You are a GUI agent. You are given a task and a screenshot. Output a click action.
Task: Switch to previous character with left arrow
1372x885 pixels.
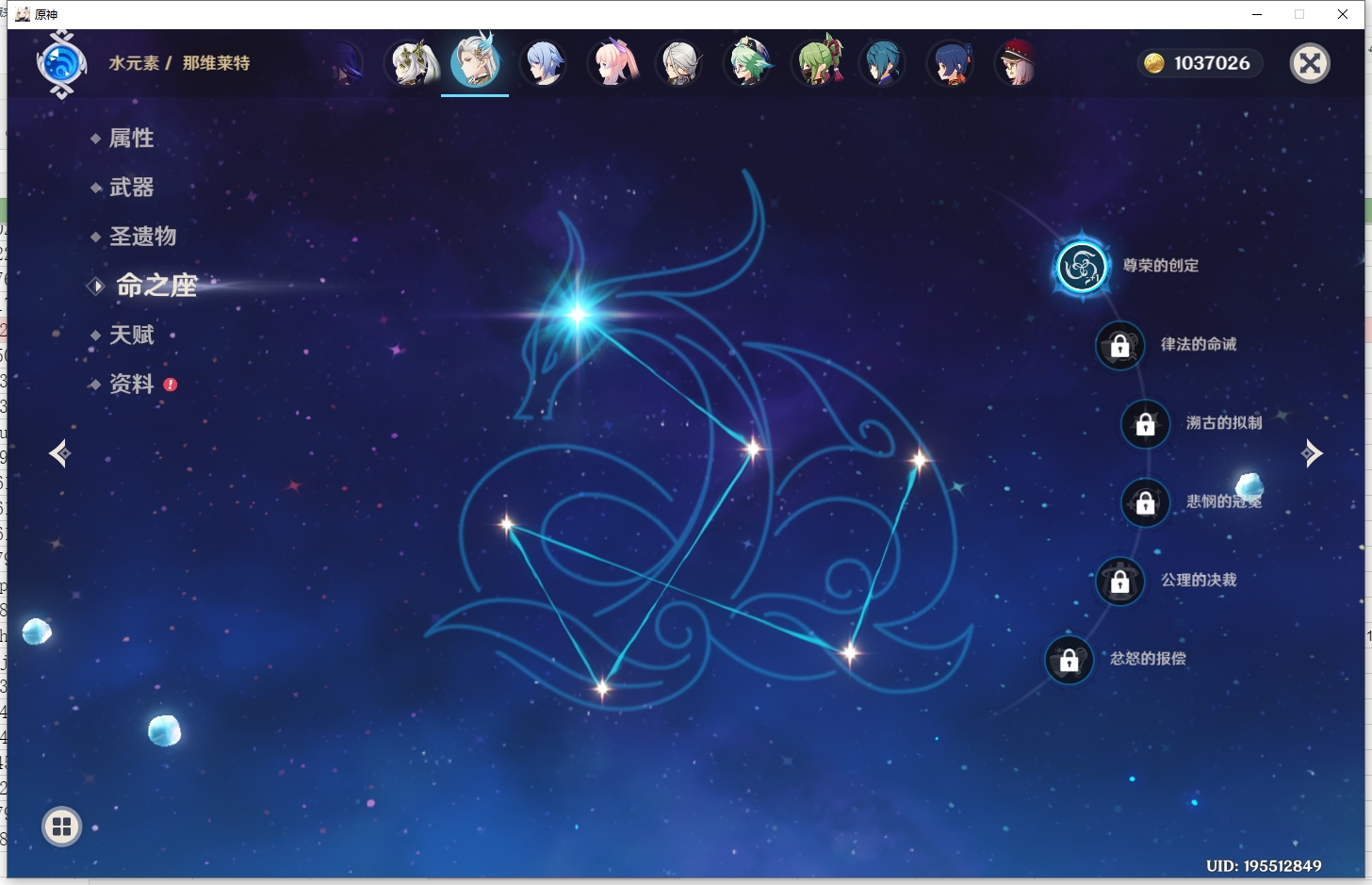(60, 453)
